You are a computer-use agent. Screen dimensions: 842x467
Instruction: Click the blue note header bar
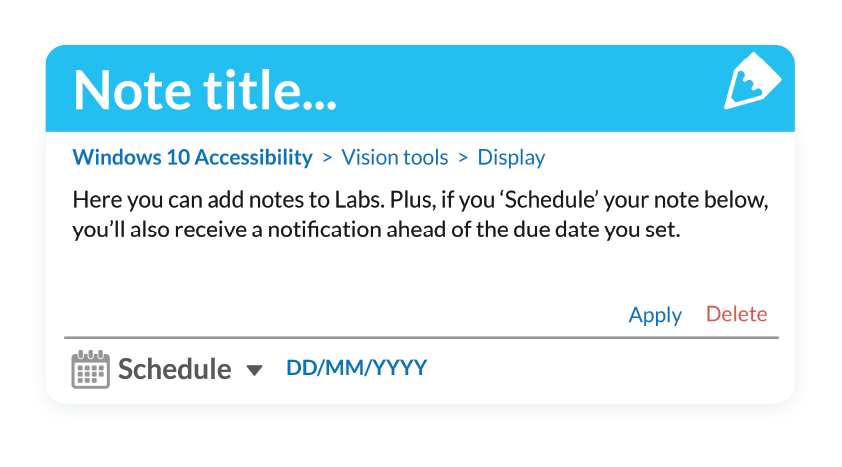pos(420,89)
